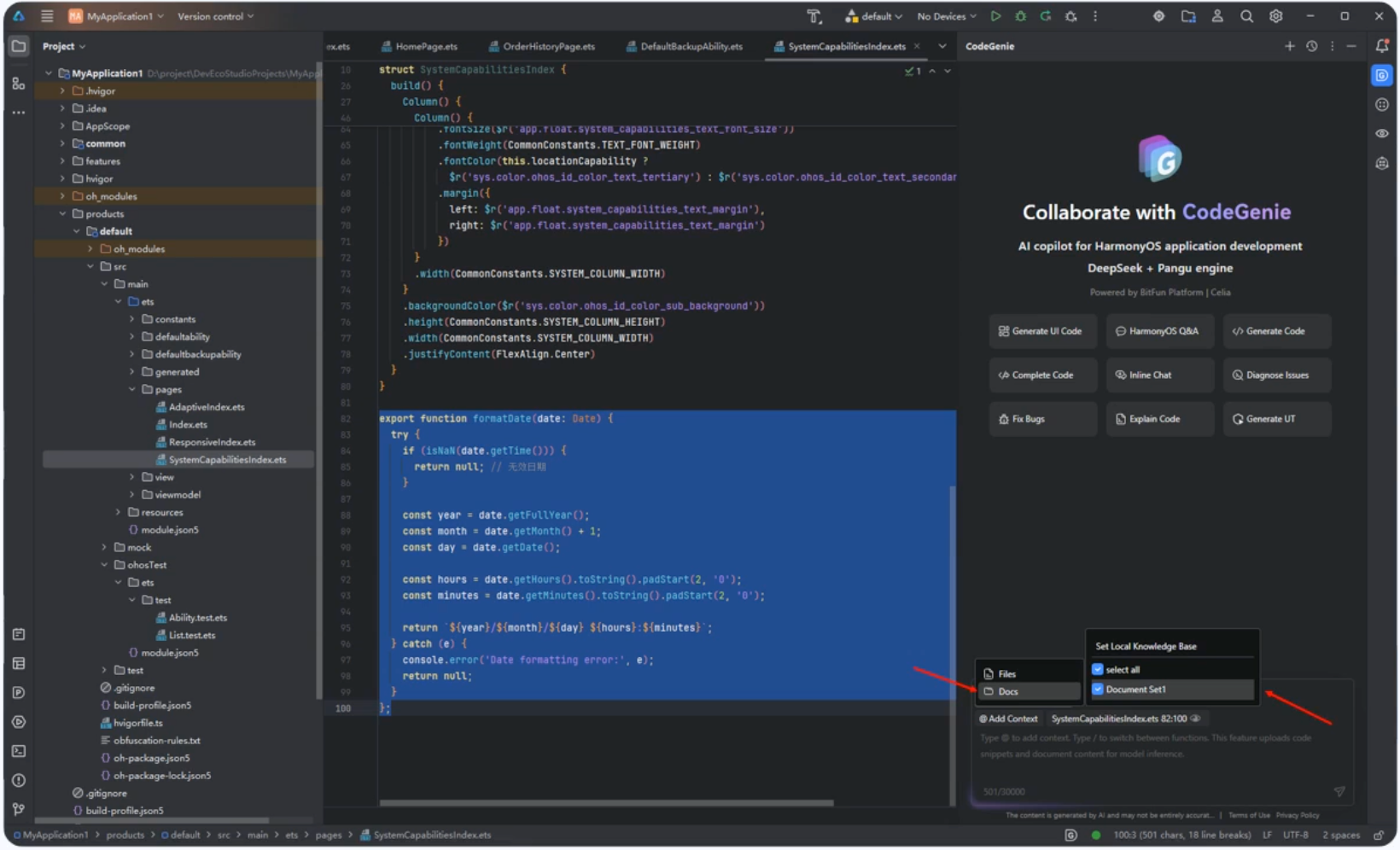Open project structure folder icon in top toolbar

1188,16
